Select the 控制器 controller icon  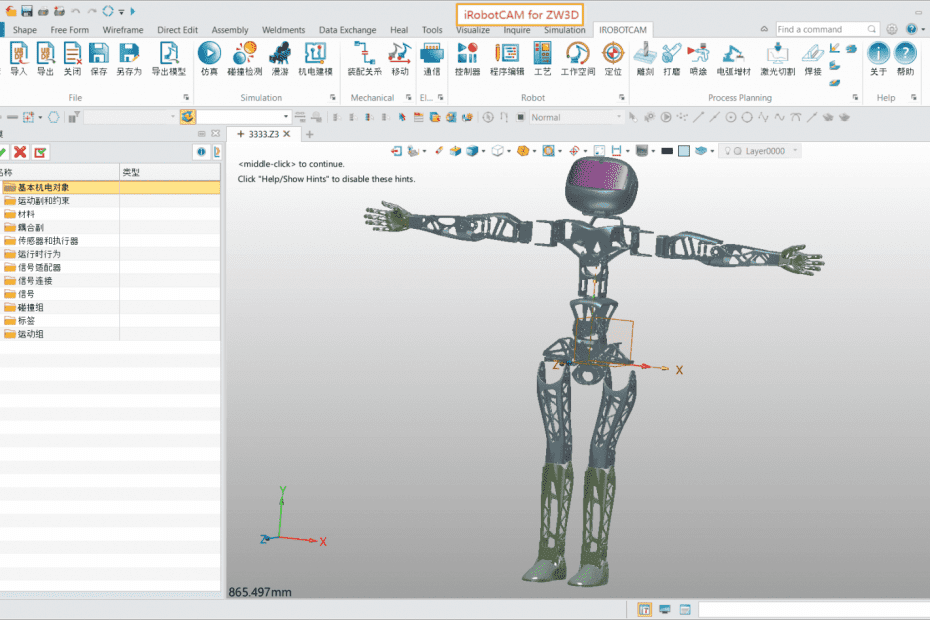[467, 53]
